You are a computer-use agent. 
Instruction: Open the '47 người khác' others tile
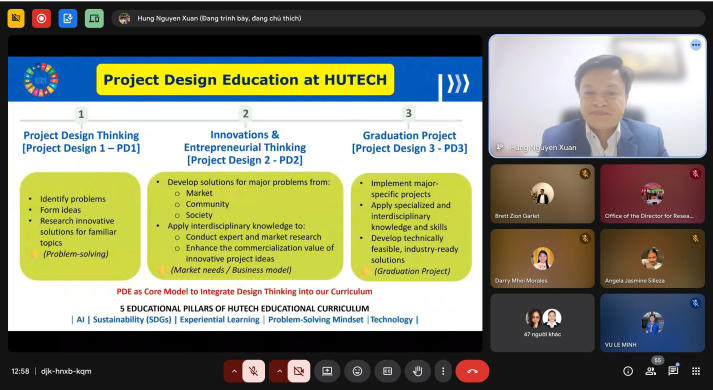542,323
